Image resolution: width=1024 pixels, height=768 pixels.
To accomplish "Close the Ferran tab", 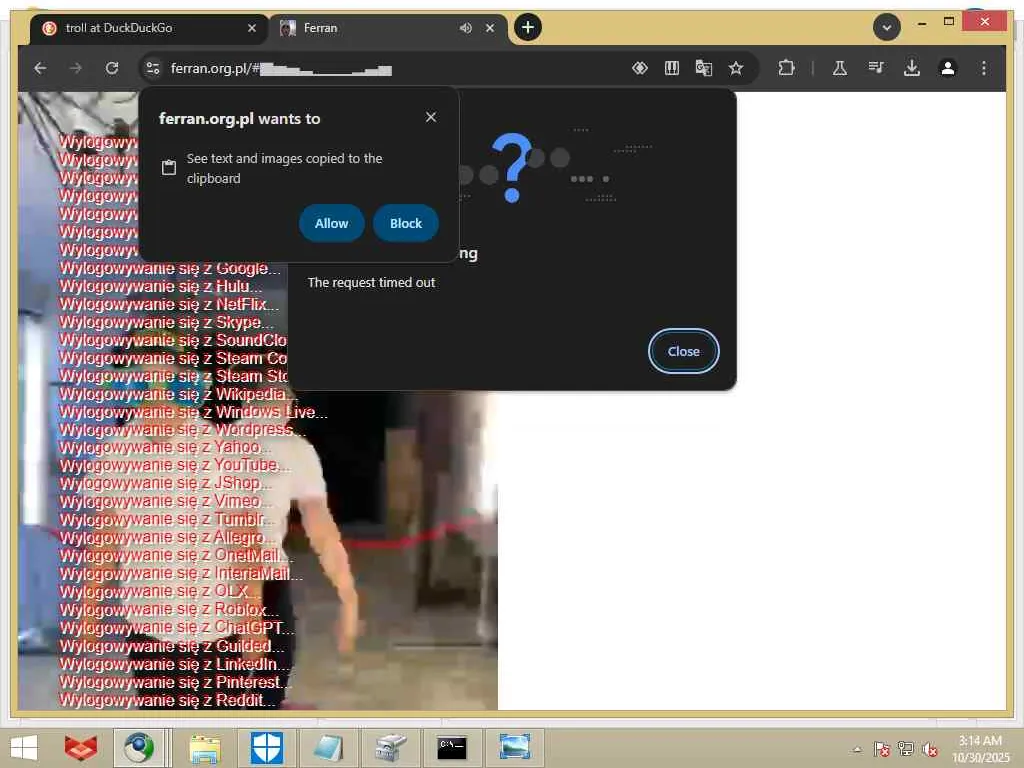I will point(490,28).
